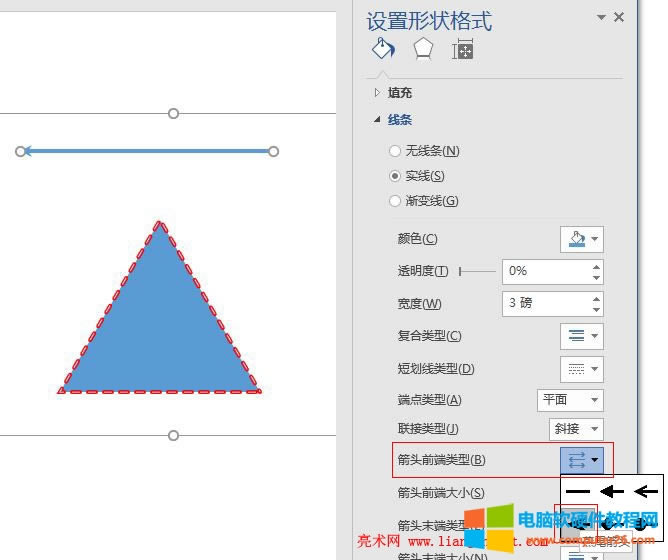668x560 pixels.
Task: Open the Layout & Properties icon
Action: tap(462, 50)
